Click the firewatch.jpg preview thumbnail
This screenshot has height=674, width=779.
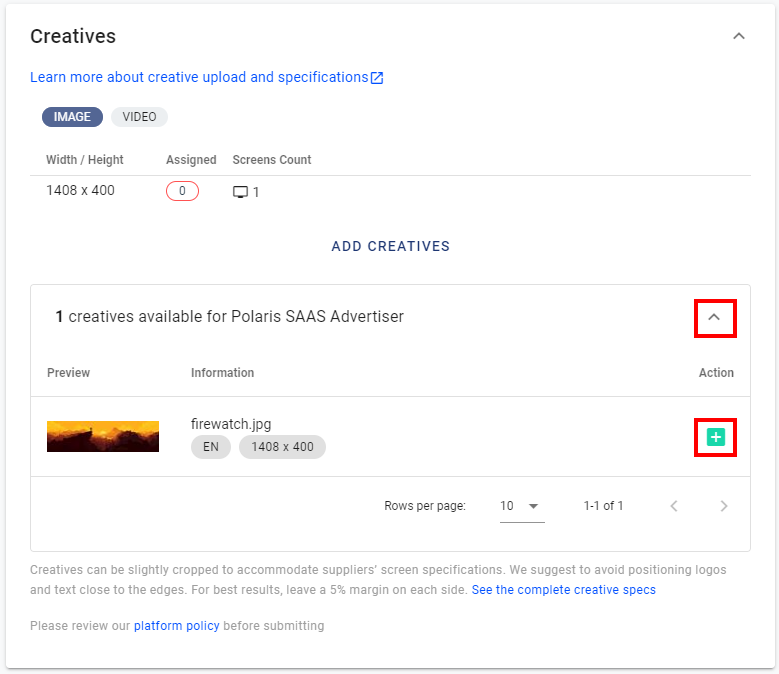tap(103, 437)
